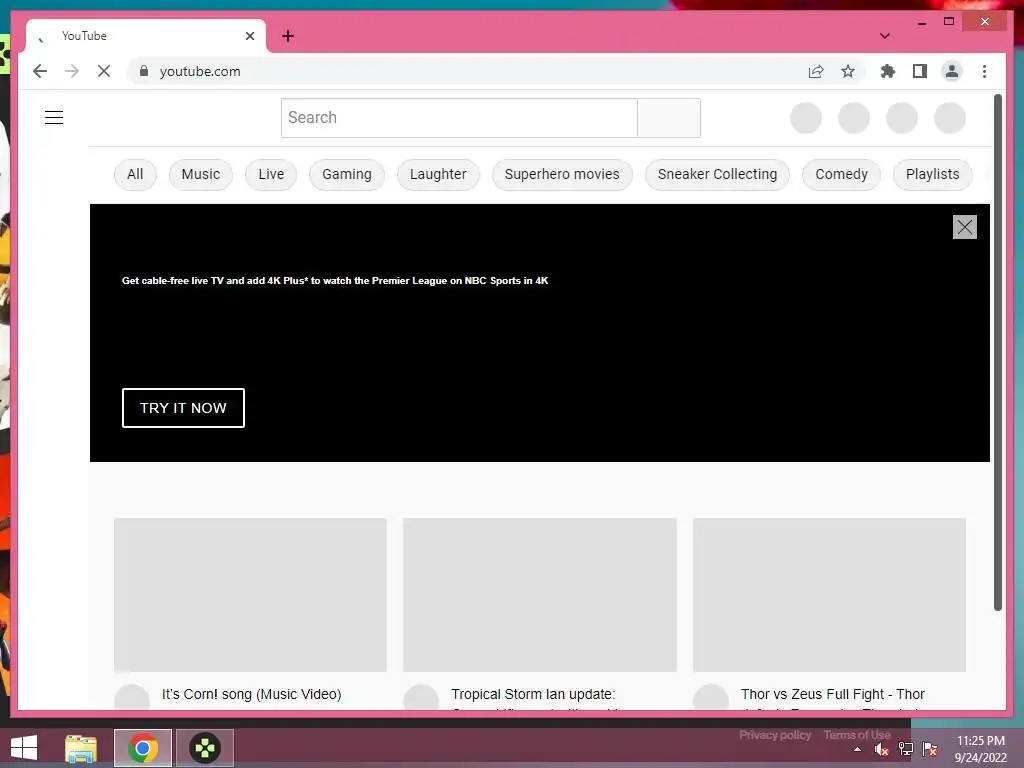Select the Live filter chip
The height and width of the screenshot is (768, 1024).
[271, 174]
